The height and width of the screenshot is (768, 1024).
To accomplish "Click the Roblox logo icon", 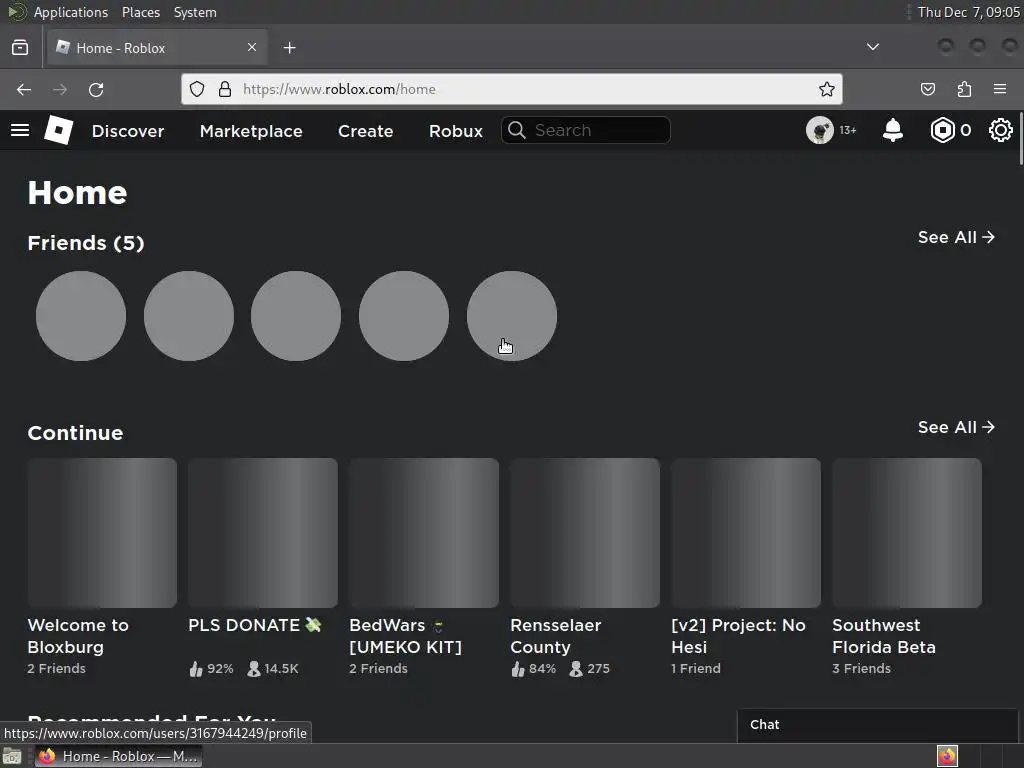I will [x=58, y=130].
